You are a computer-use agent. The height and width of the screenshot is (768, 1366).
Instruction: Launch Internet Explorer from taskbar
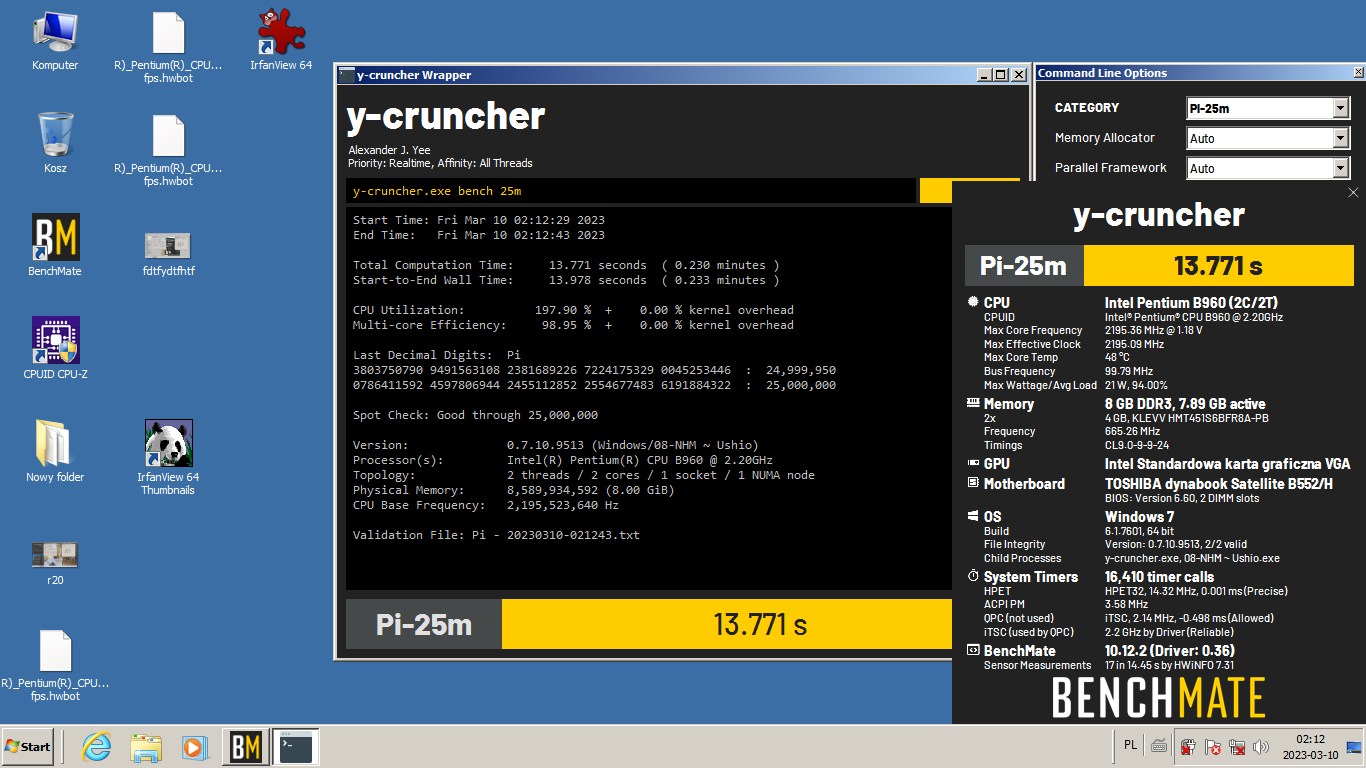(96, 746)
